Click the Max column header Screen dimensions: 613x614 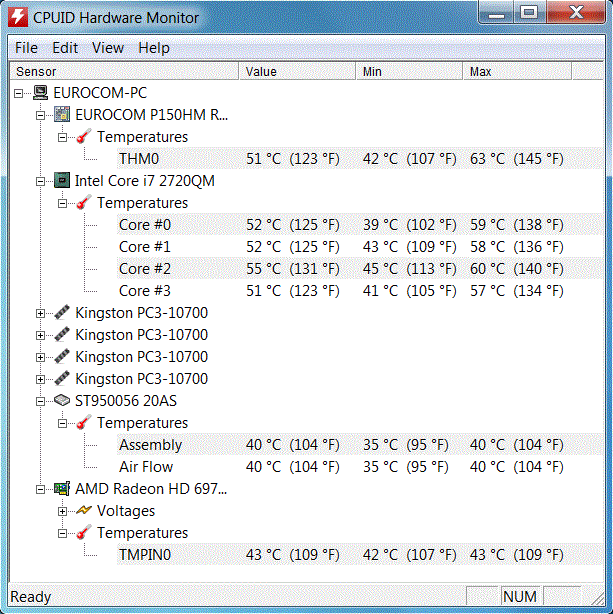517,71
